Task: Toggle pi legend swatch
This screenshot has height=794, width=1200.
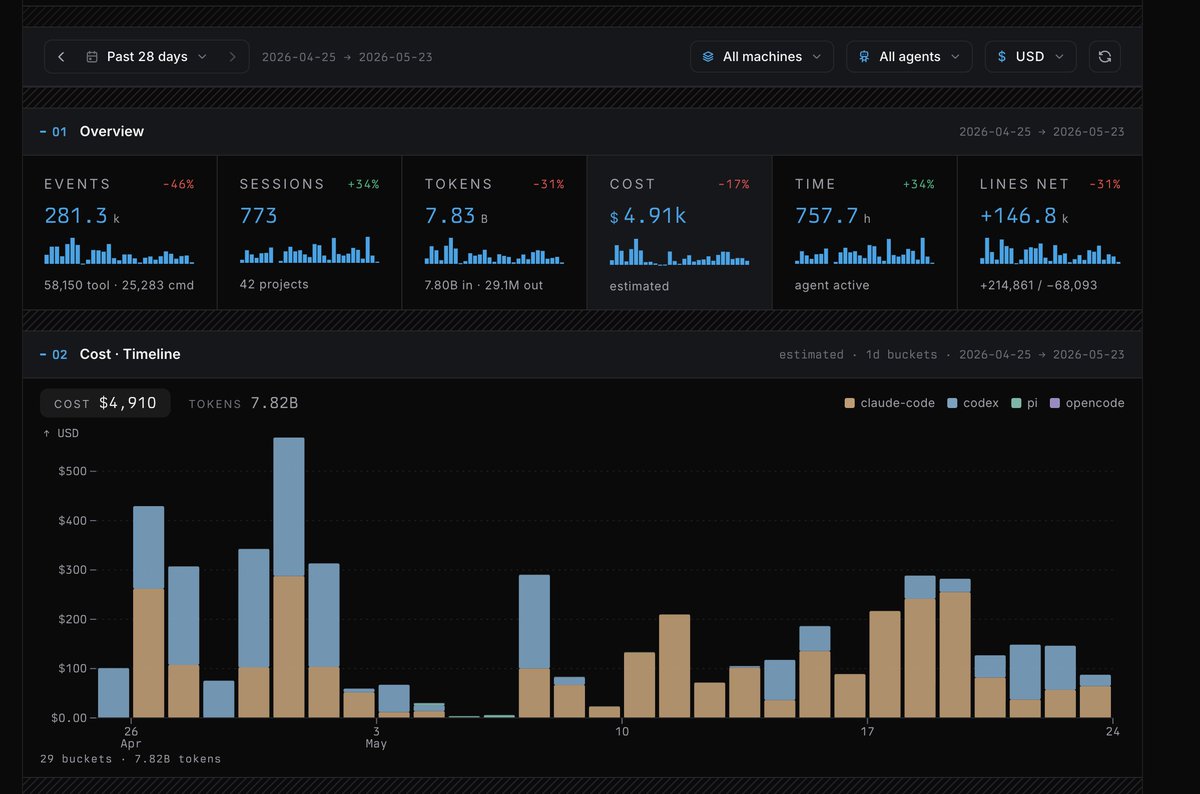Action: click(1016, 403)
